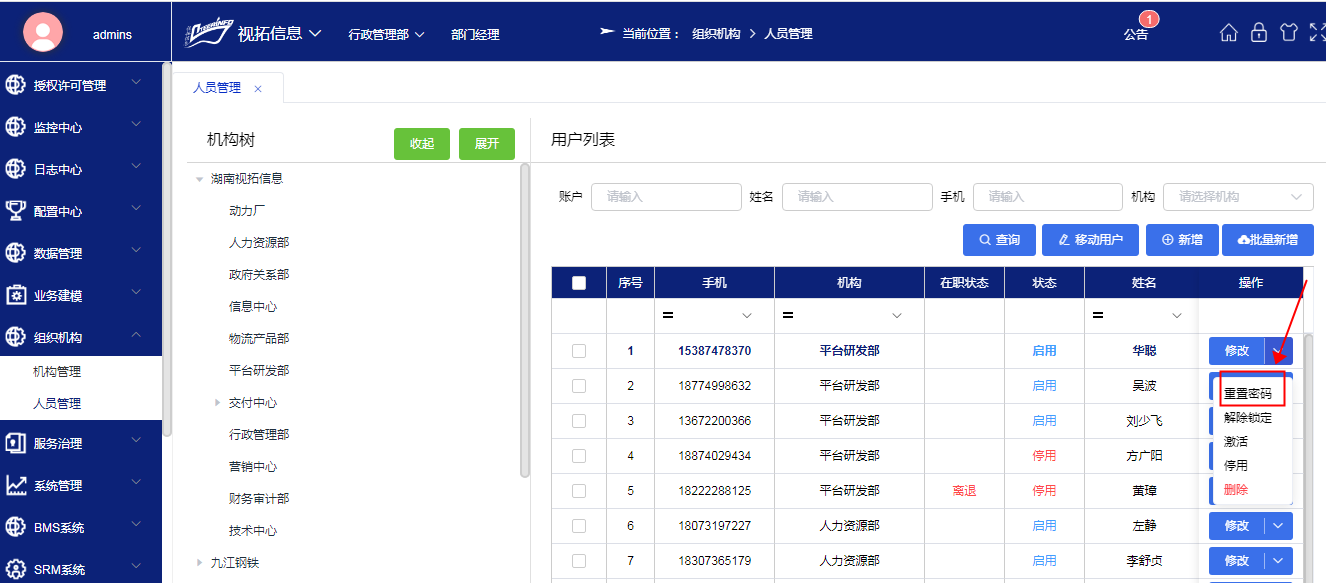The image size is (1326, 583).
Task: Click the 视拓信息 logo icon
Action: [208, 33]
